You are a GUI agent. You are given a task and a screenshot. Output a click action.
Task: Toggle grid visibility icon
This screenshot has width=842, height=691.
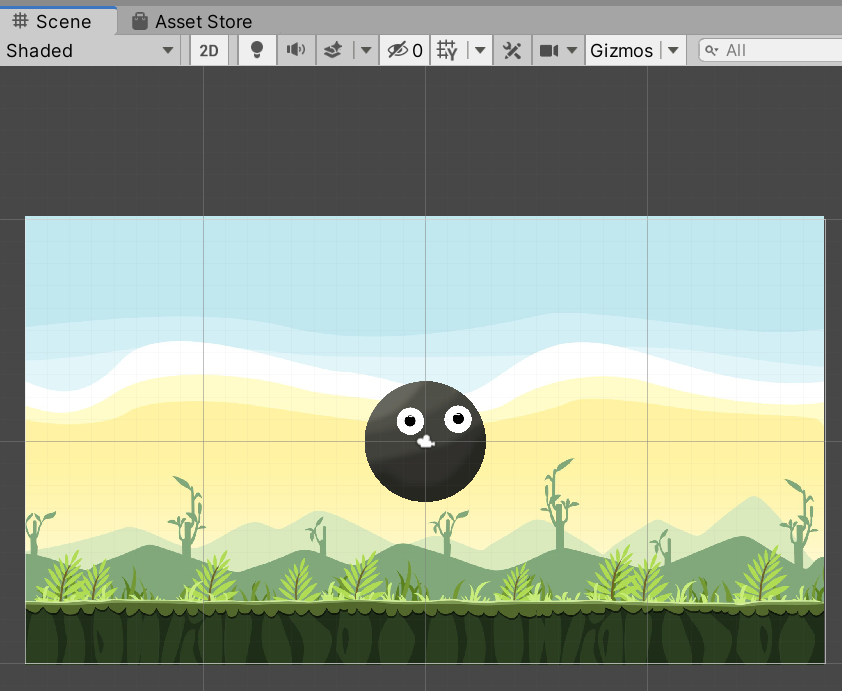pyautogui.click(x=447, y=50)
